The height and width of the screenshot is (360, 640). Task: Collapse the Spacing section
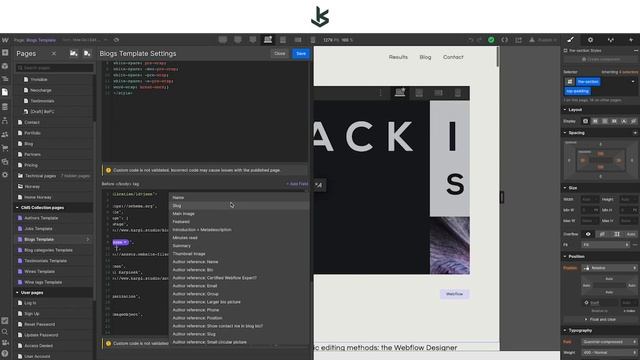(x=565, y=133)
